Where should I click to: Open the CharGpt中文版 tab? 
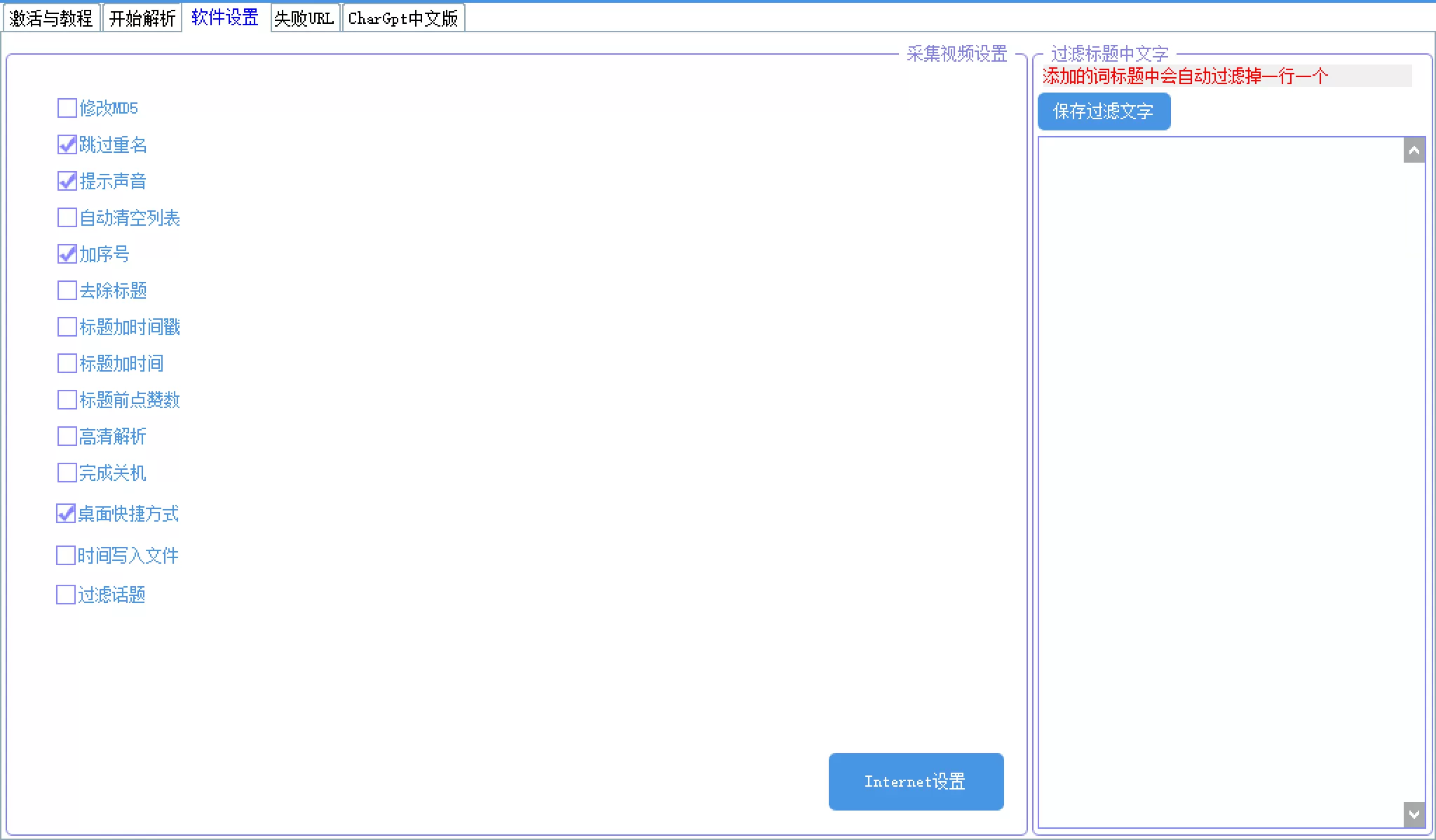(403, 18)
